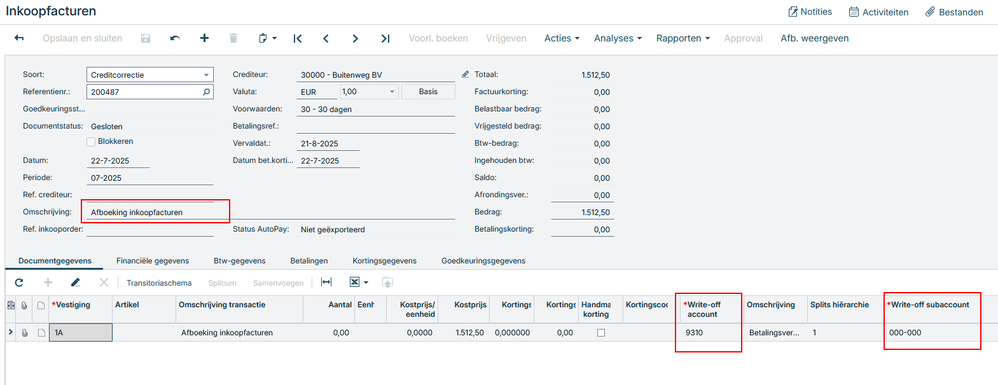Click Write-off subaccount cell 000-000
The width and height of the screenshot is (998, 385).
point(931,333)
